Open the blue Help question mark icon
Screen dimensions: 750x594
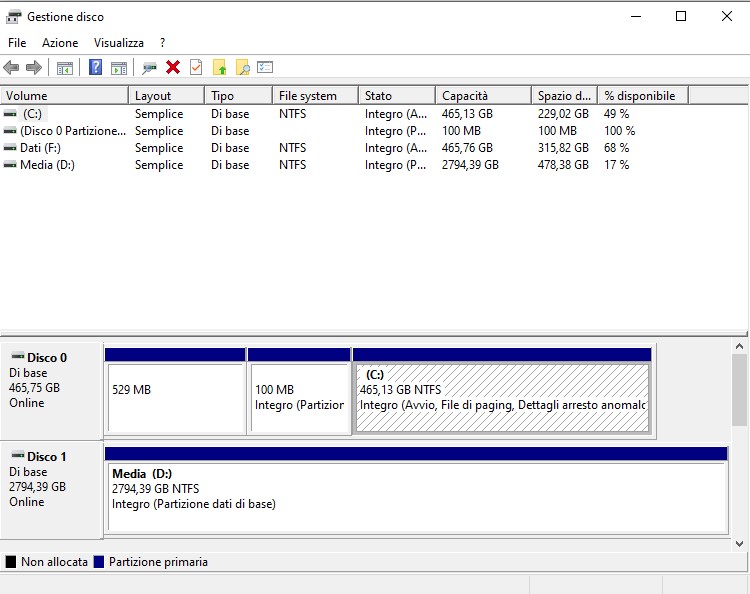coord(95,67)
